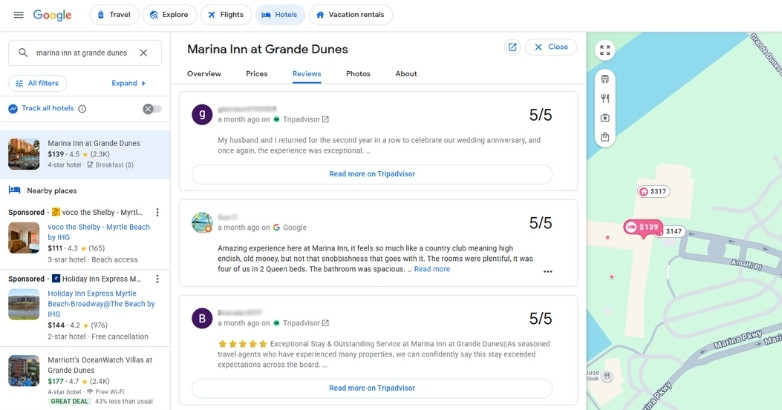Show info about Track all hotels
The height and width of the screenshot is (410, 782).
click(82, 109)
